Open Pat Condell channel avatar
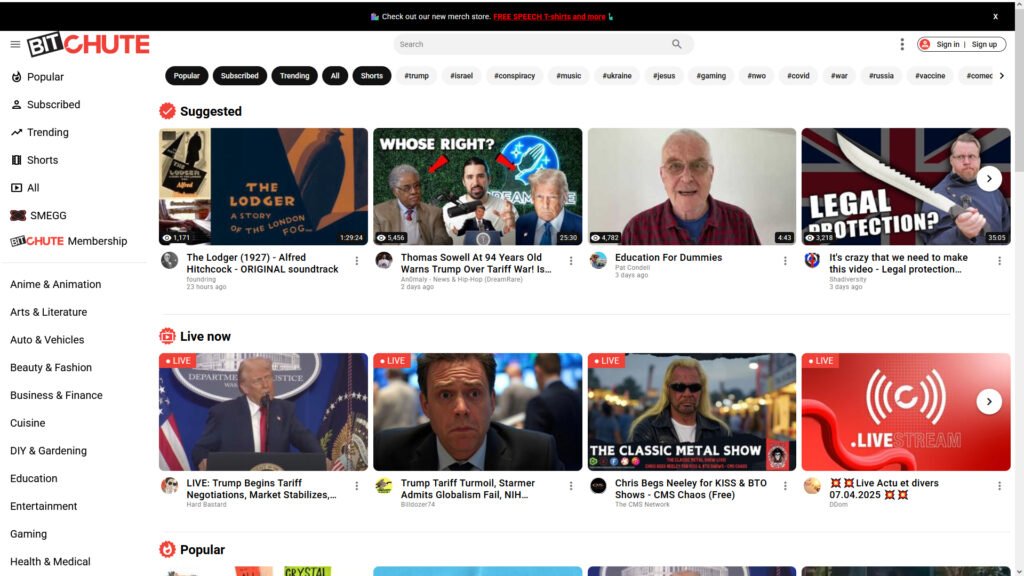The height and width of the screenshot is (576, 1024). click(598, 261)
